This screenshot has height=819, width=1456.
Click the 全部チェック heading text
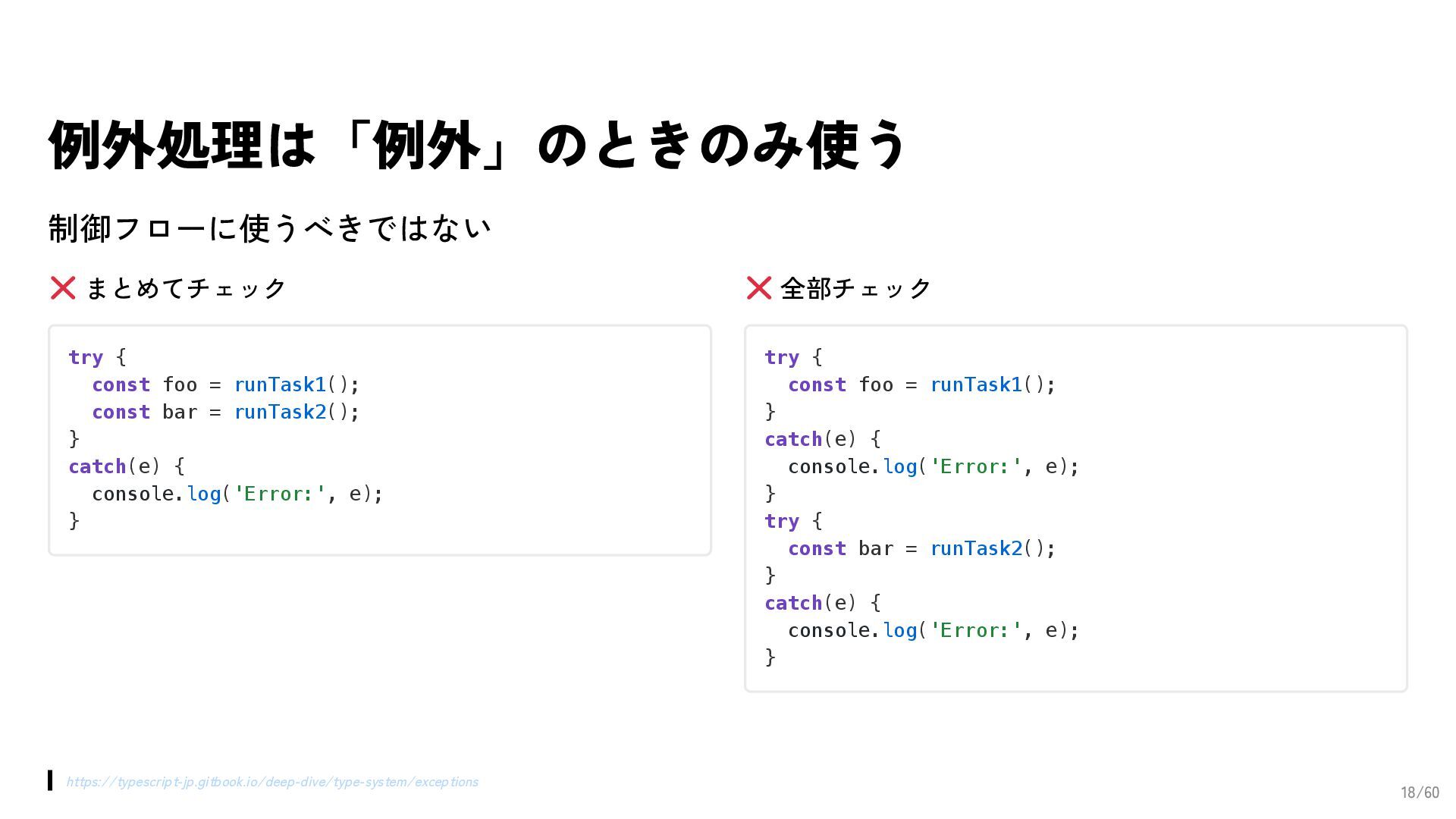click(855, 288)
